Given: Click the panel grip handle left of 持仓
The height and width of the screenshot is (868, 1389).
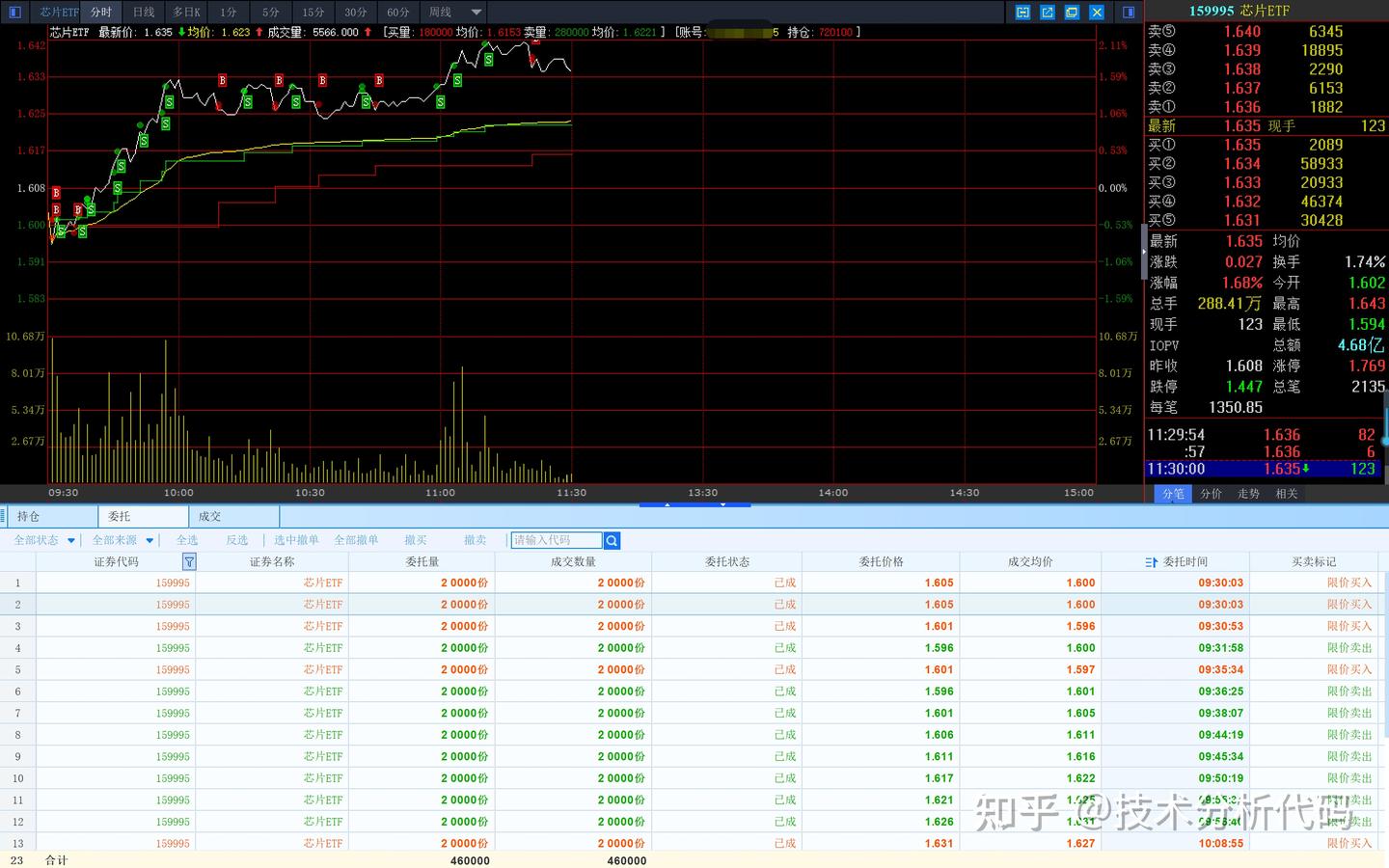Looking at the screenshot, I should tap(4, 516).
